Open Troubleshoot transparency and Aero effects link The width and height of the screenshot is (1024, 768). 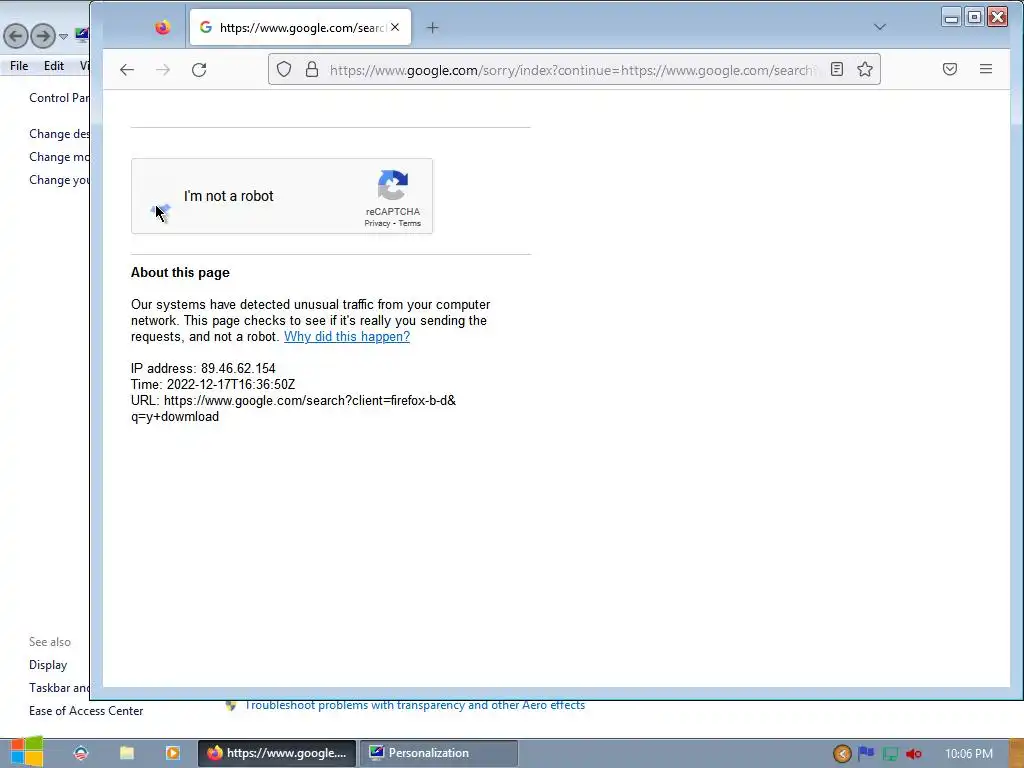click(x=415, y=705)
